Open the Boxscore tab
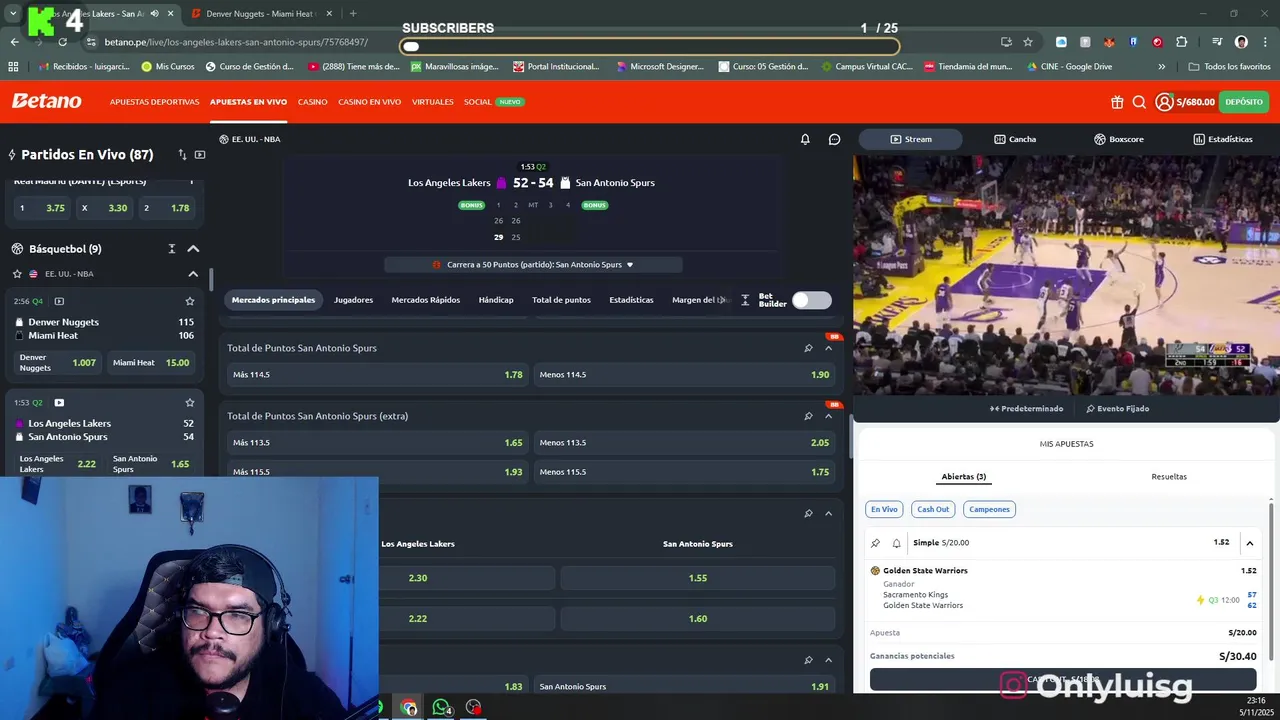Screen dimensions: 1280x720 point(1118,139)
